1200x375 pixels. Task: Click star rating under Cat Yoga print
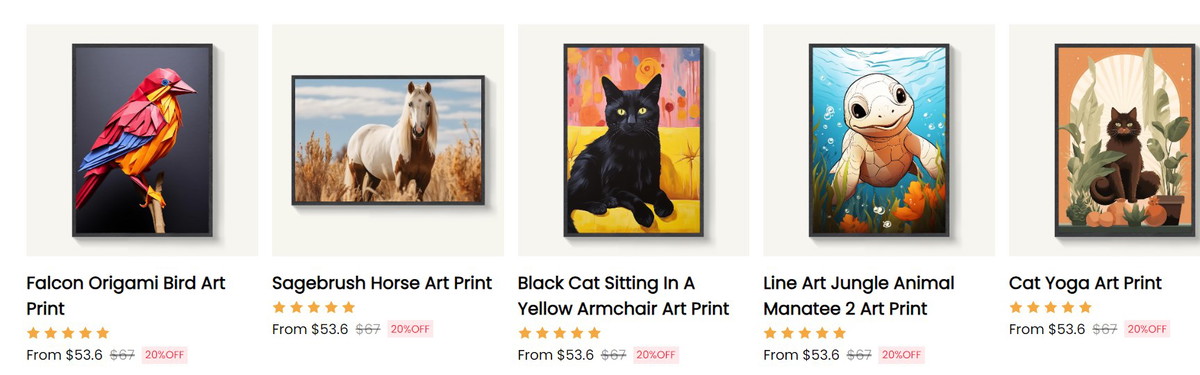(x=1050, y=307)
